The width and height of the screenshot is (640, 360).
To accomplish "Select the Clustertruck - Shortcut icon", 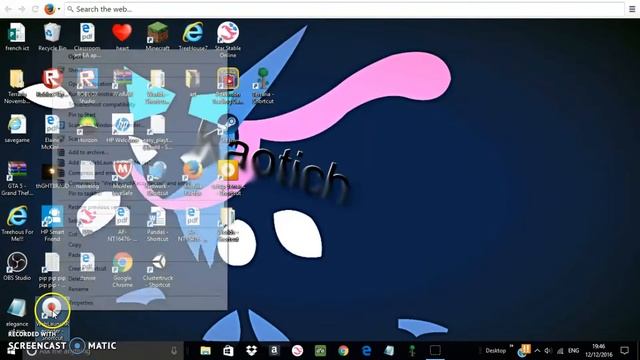I will pos(158,270).
